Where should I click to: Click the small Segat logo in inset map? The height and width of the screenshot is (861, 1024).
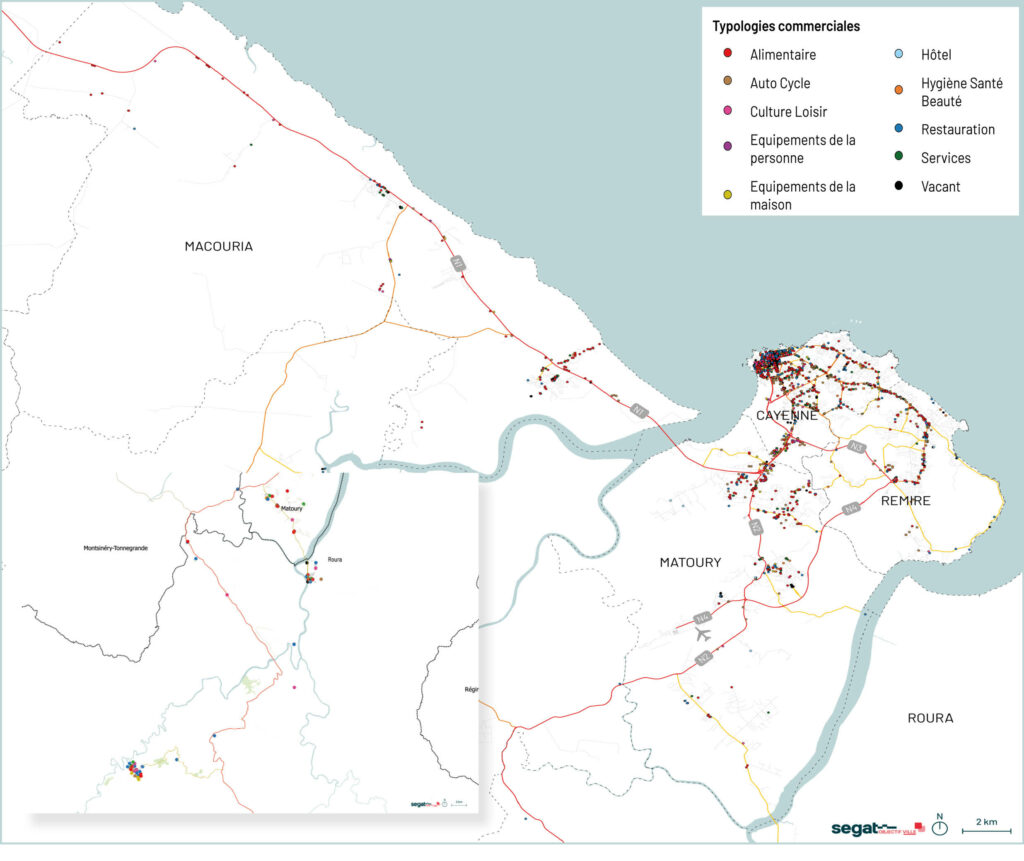point(424,802)
